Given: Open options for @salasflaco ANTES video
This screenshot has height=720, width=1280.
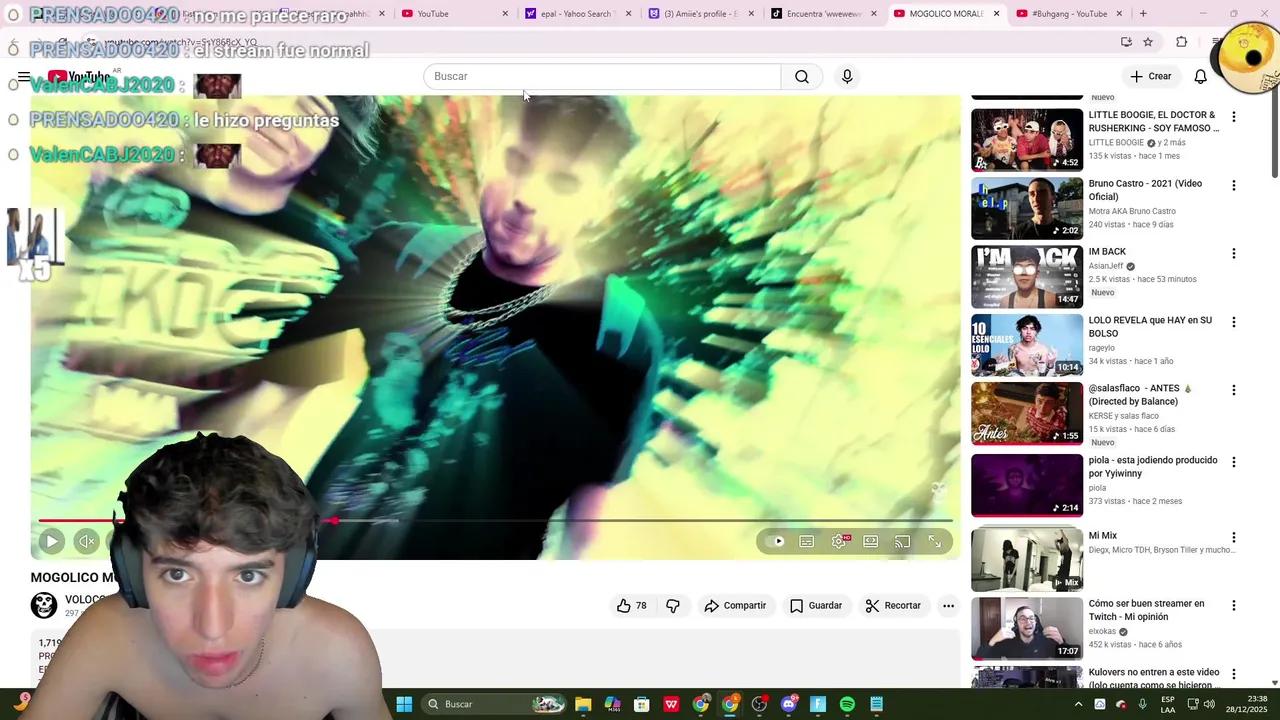Looking at the screenshot, I should 1233,390.
